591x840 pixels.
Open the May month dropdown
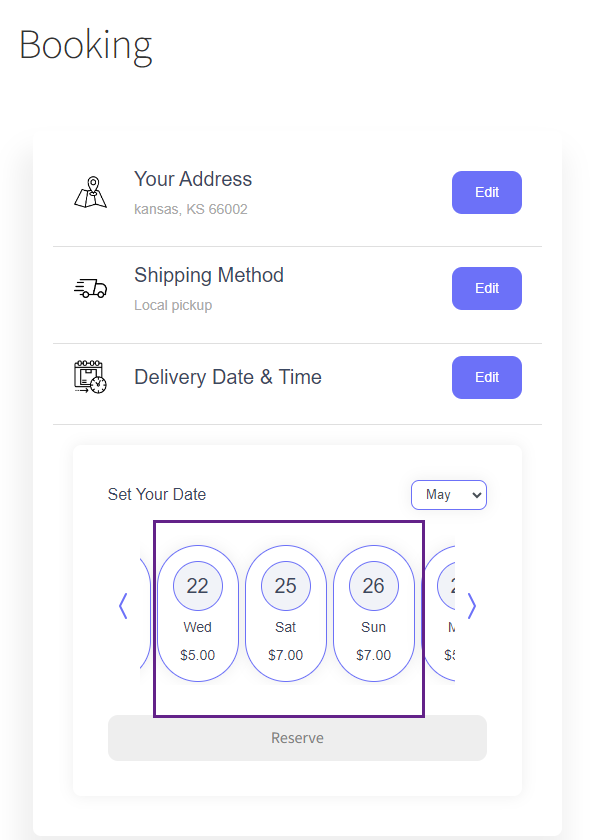(449, 494)
